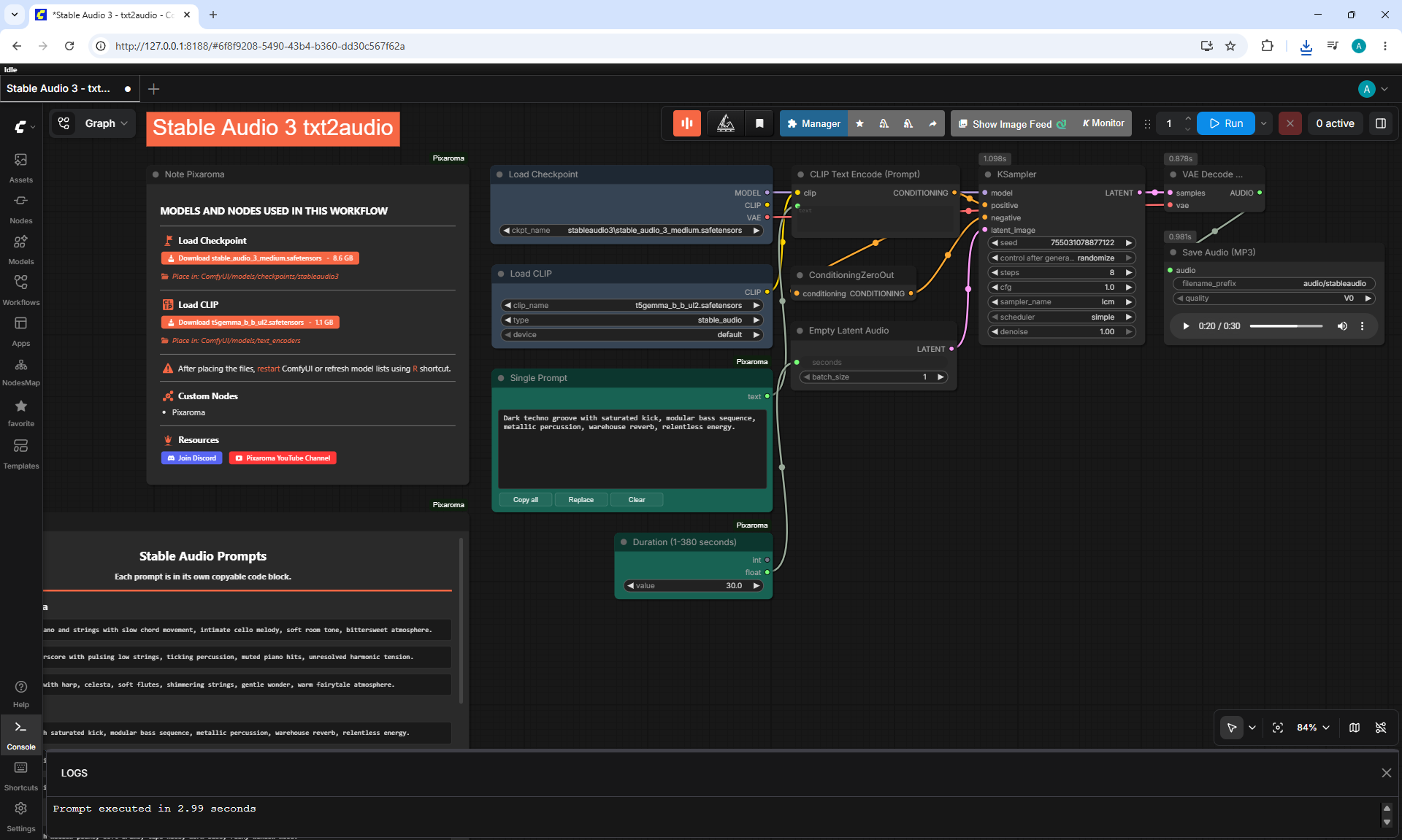The width and height of the screenshot is (1402, 840).
Task: Collapse the Load Checkpoint node via its dot
Action: (499, 174)
